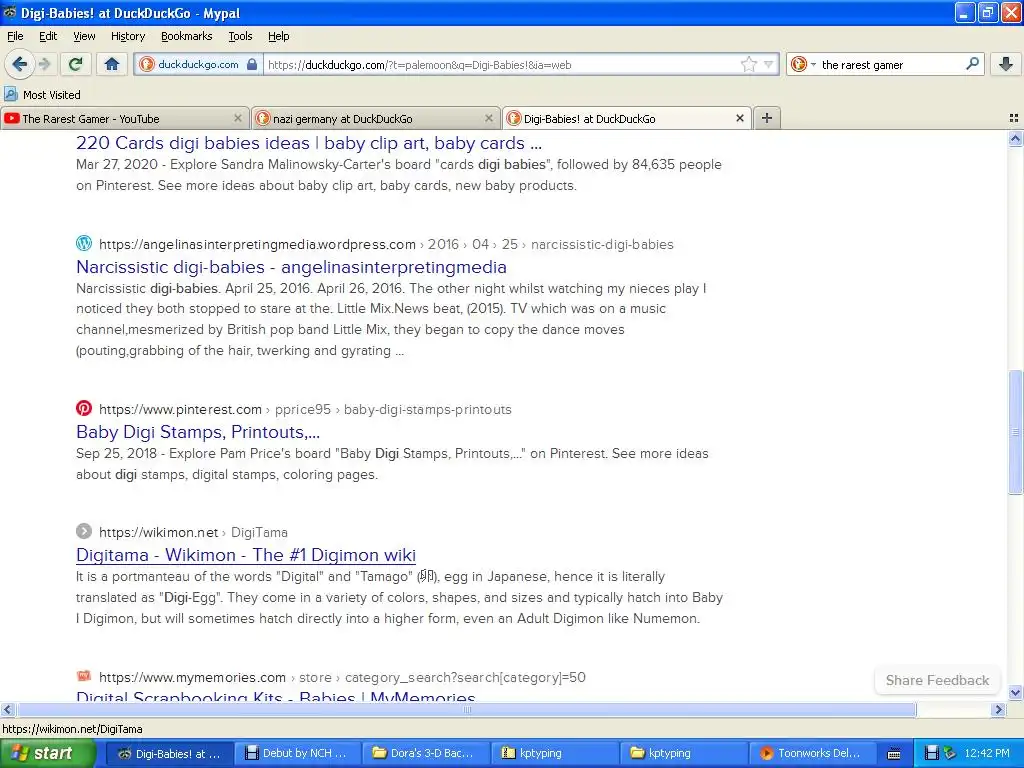Viewport: 1024px width, 768px height.
Task: Open the File menu
Action: coord(15,36)
